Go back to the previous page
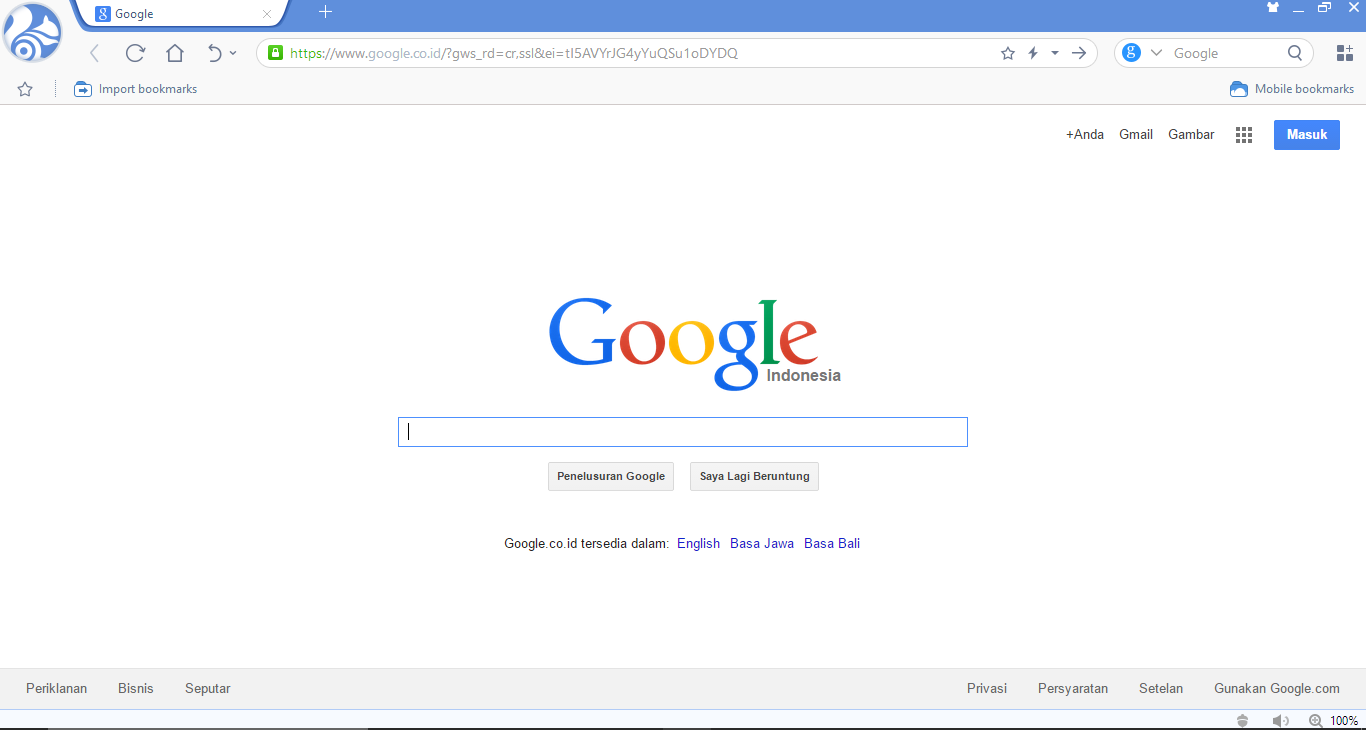Image resolution: width=1366 pixels, height=730 pixels. [95, 54]
